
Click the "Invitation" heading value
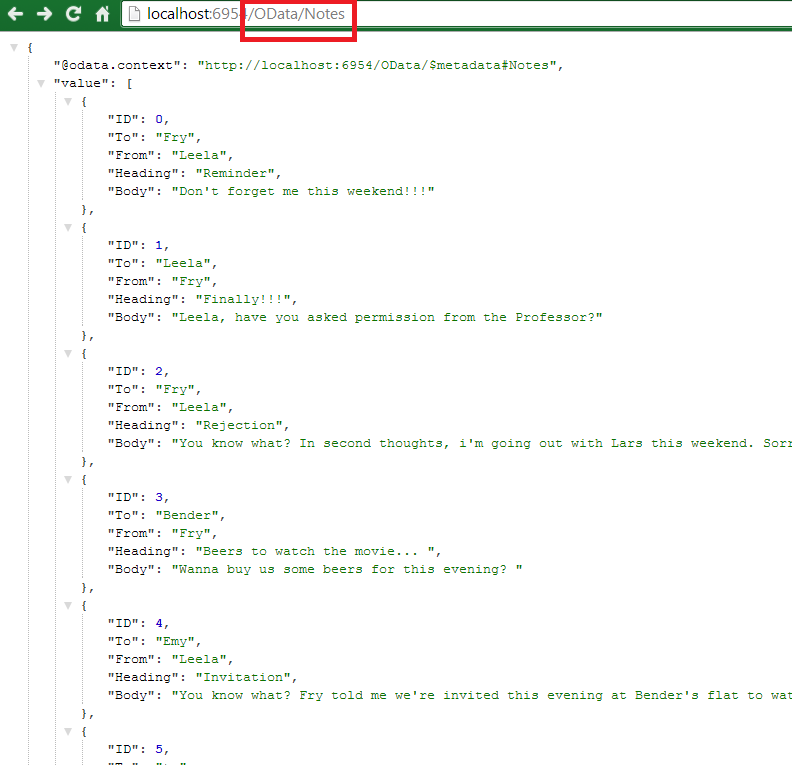[243, 678]
